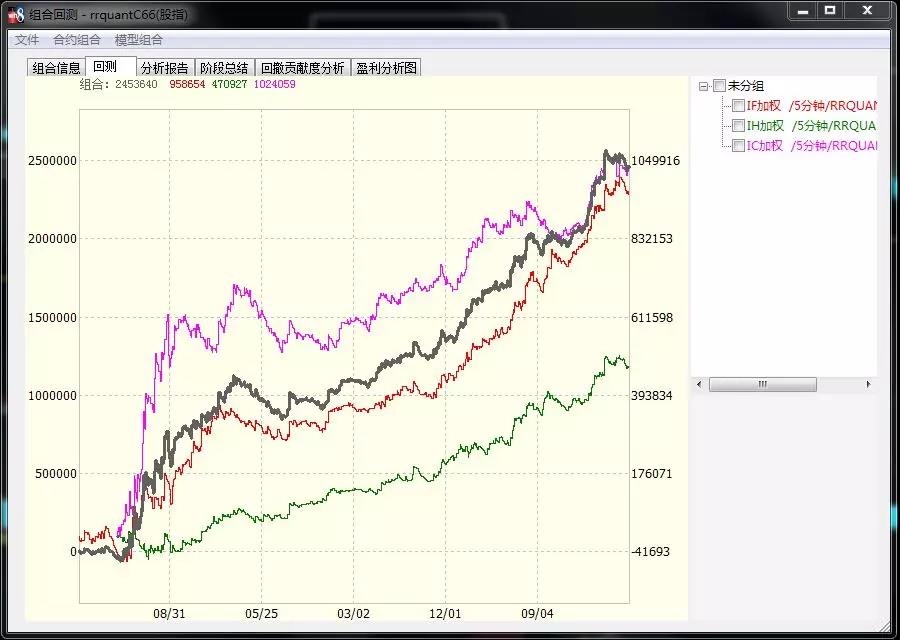Select the IF加权 /5分钟 tree row

(811, 106)
